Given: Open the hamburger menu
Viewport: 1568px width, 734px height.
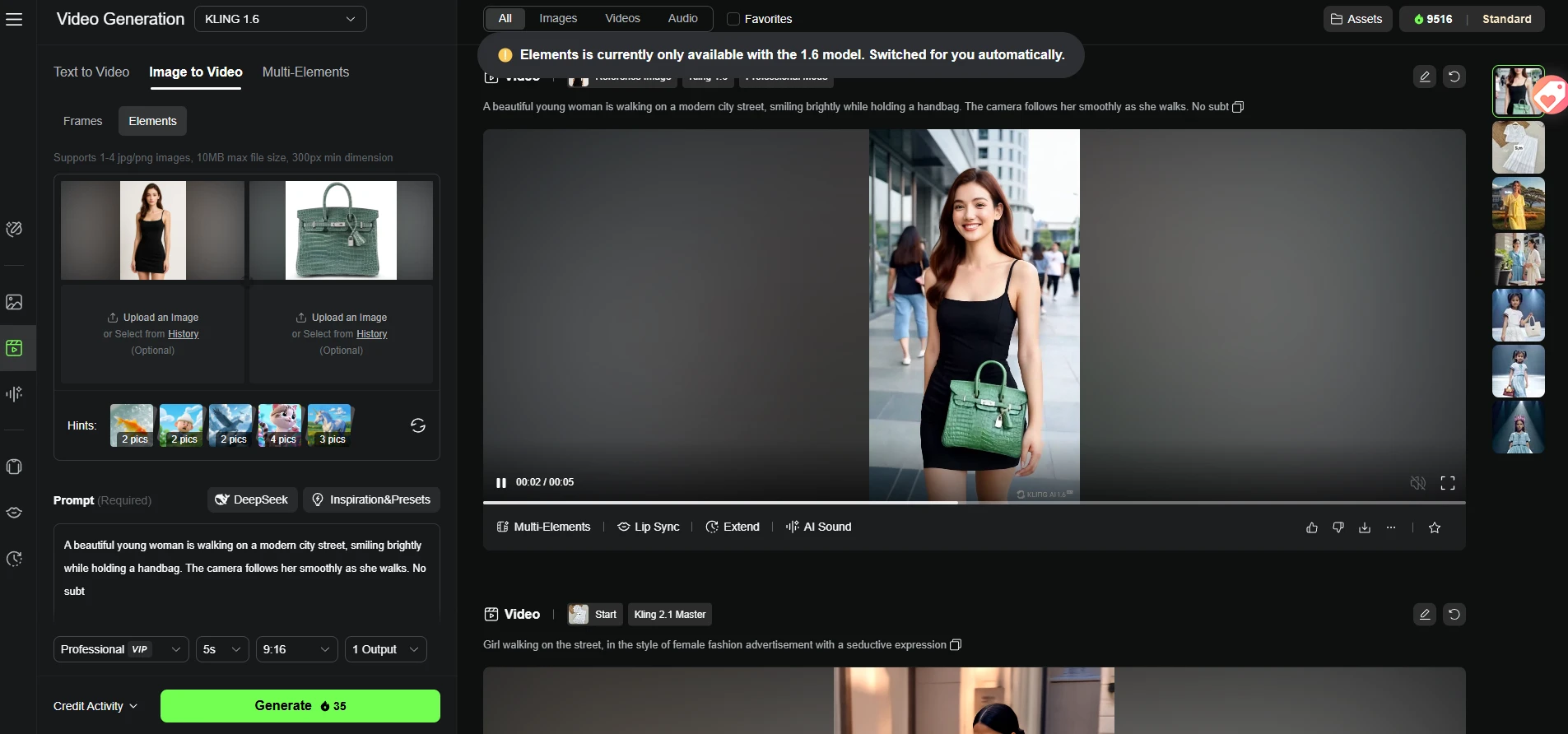Looking at the screenshot, I should coord(14,19).
